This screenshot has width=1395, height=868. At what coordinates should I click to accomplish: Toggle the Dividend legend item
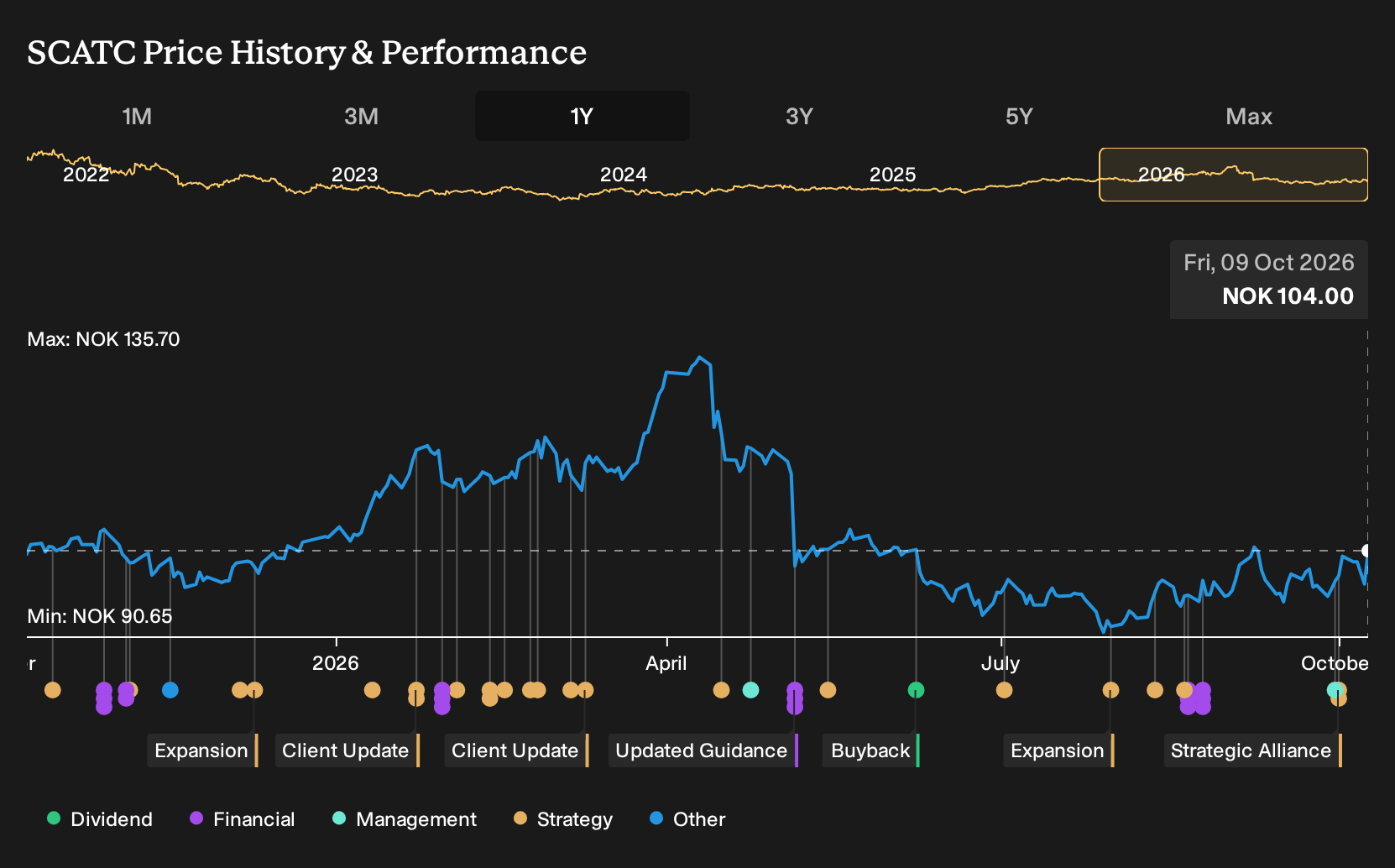(x=100, y=819)
